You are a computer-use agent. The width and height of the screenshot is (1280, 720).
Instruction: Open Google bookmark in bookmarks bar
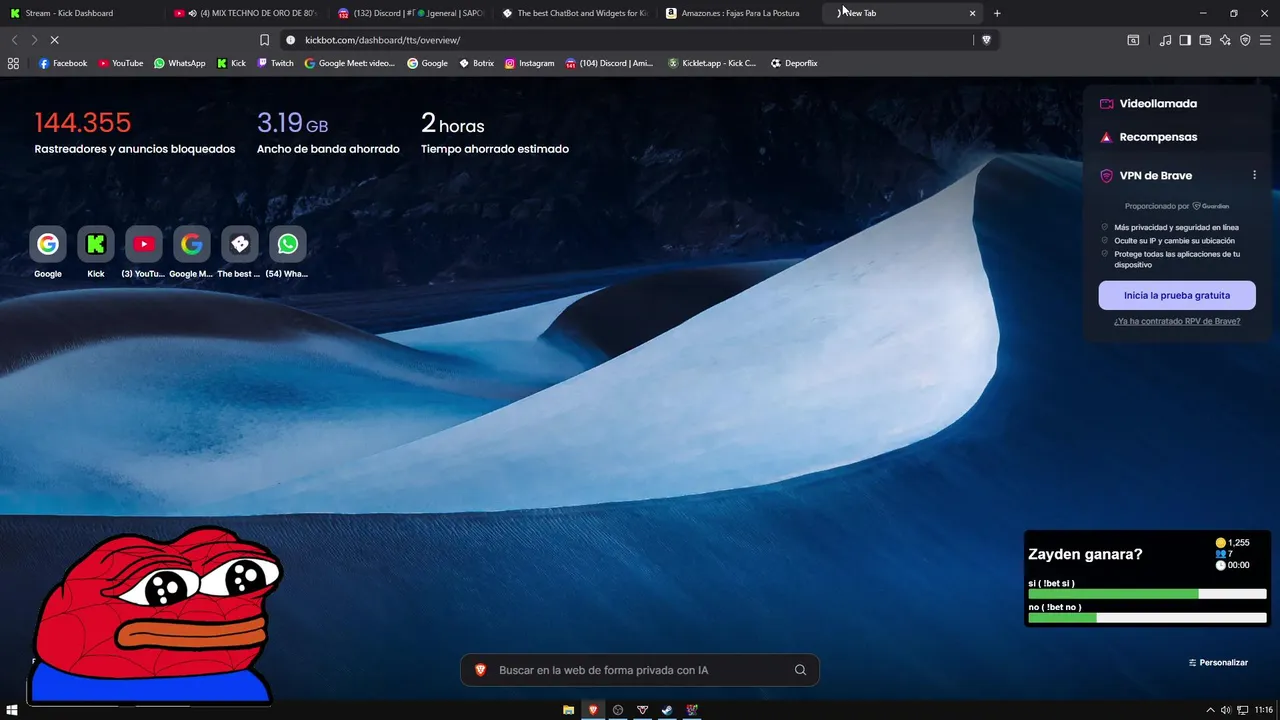click(427, 63)
